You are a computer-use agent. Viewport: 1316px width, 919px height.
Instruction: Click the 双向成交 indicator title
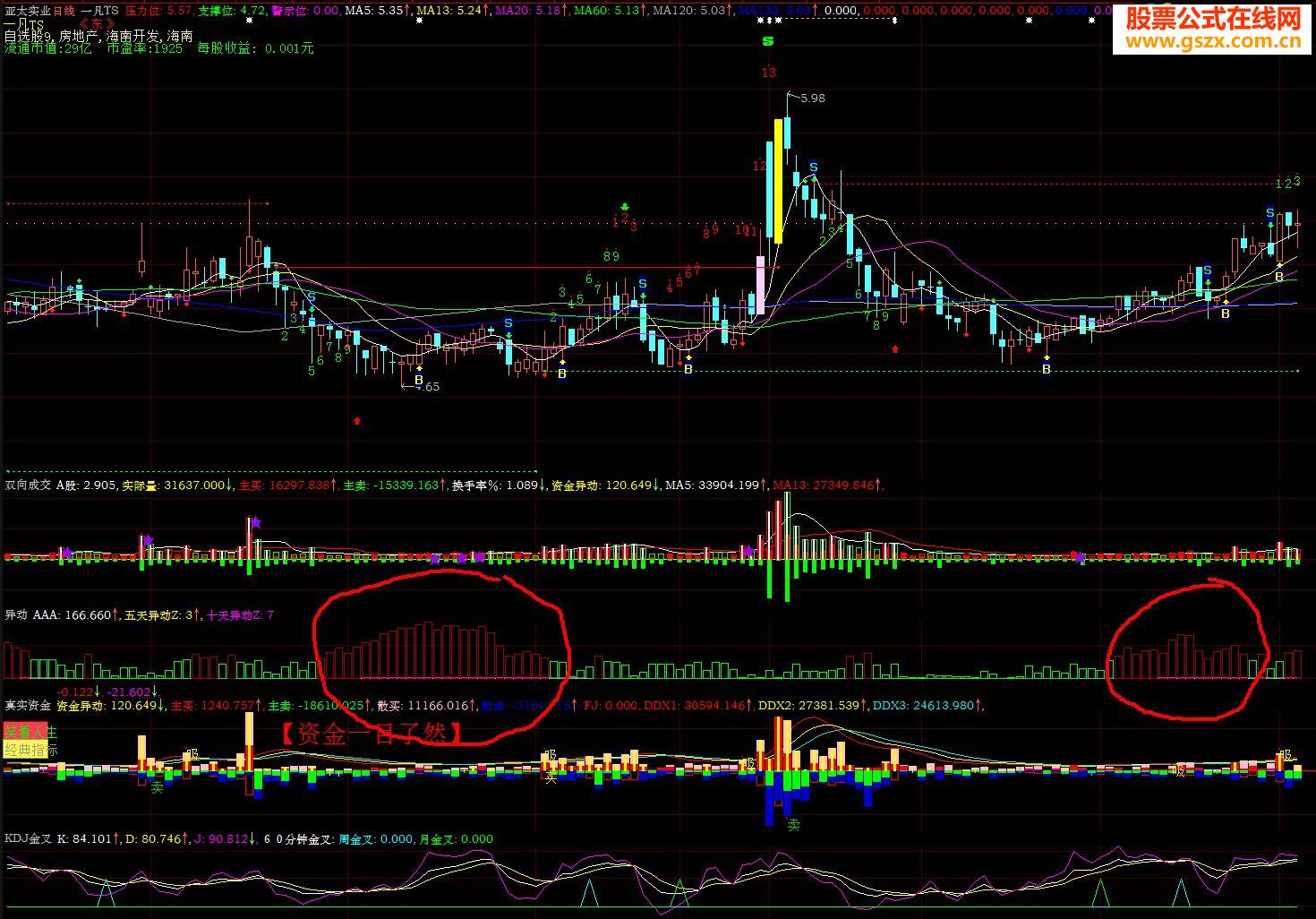(x=28, y=485)
